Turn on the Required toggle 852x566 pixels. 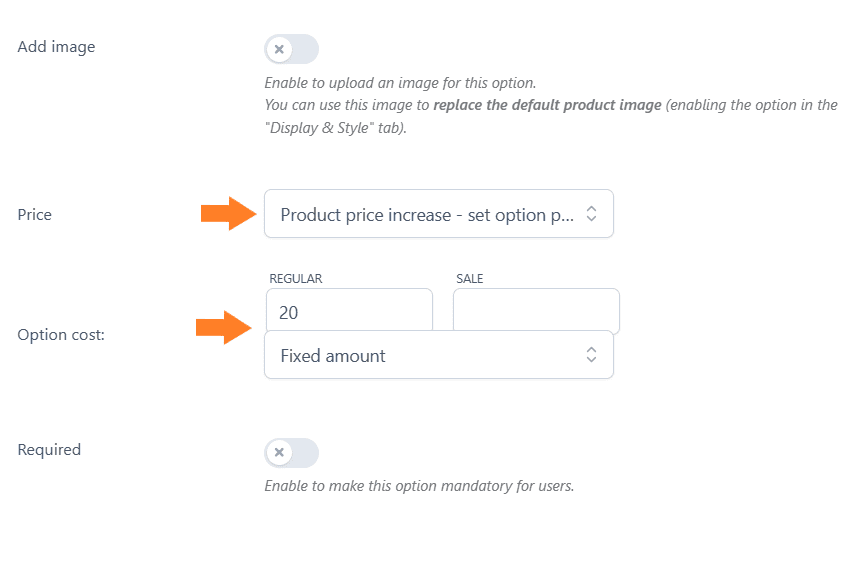tap(291, 452)
